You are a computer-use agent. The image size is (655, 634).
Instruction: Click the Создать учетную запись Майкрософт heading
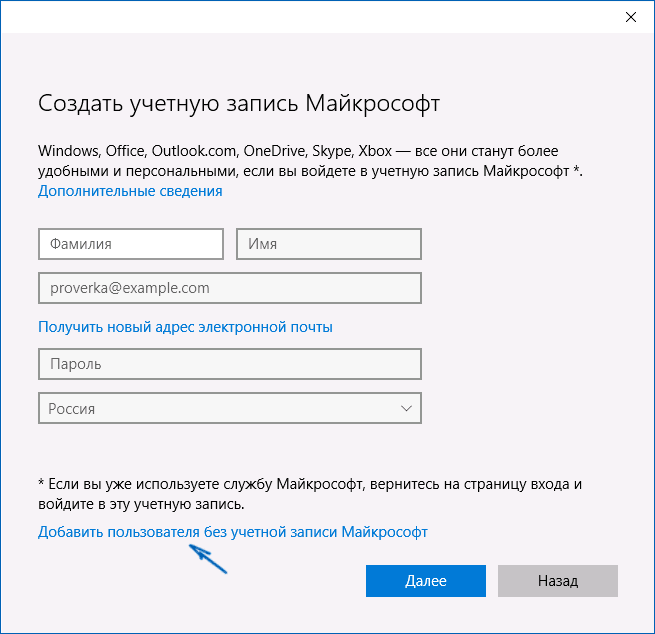[x=238, y=104]
